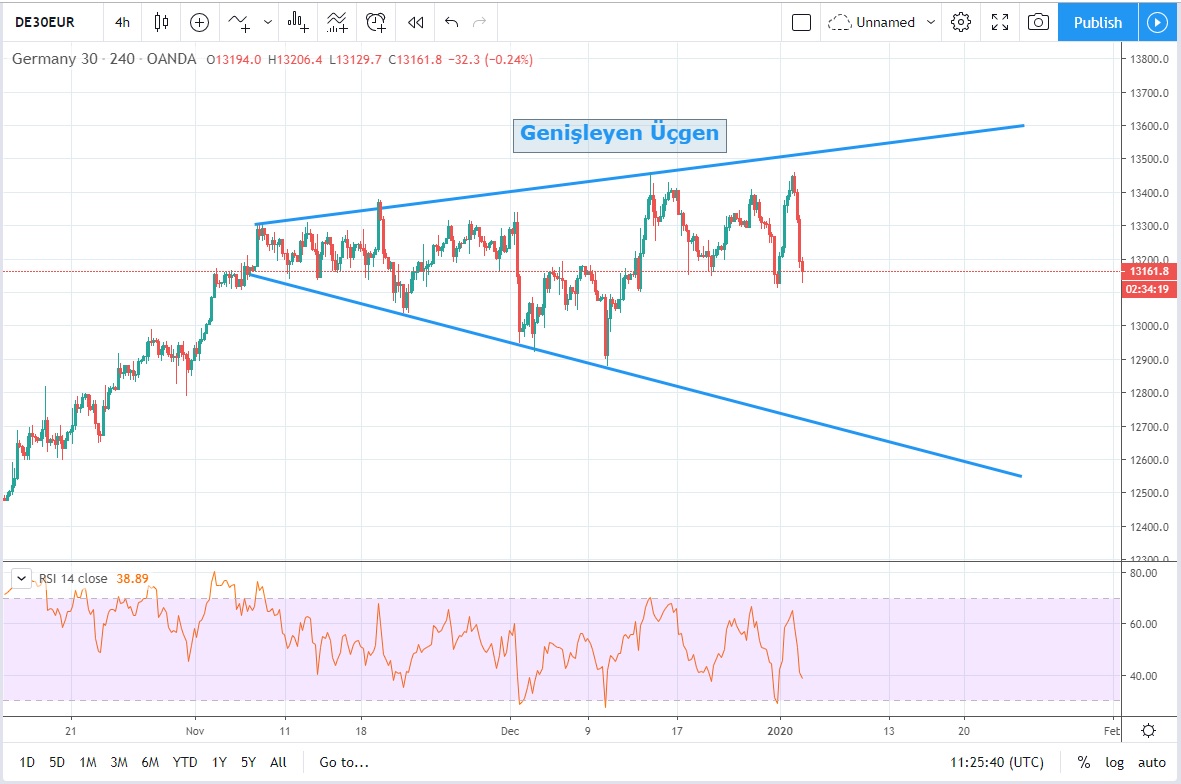1181x784 pixels.
Task: Set the range to 1D
Action: point(27,762)
